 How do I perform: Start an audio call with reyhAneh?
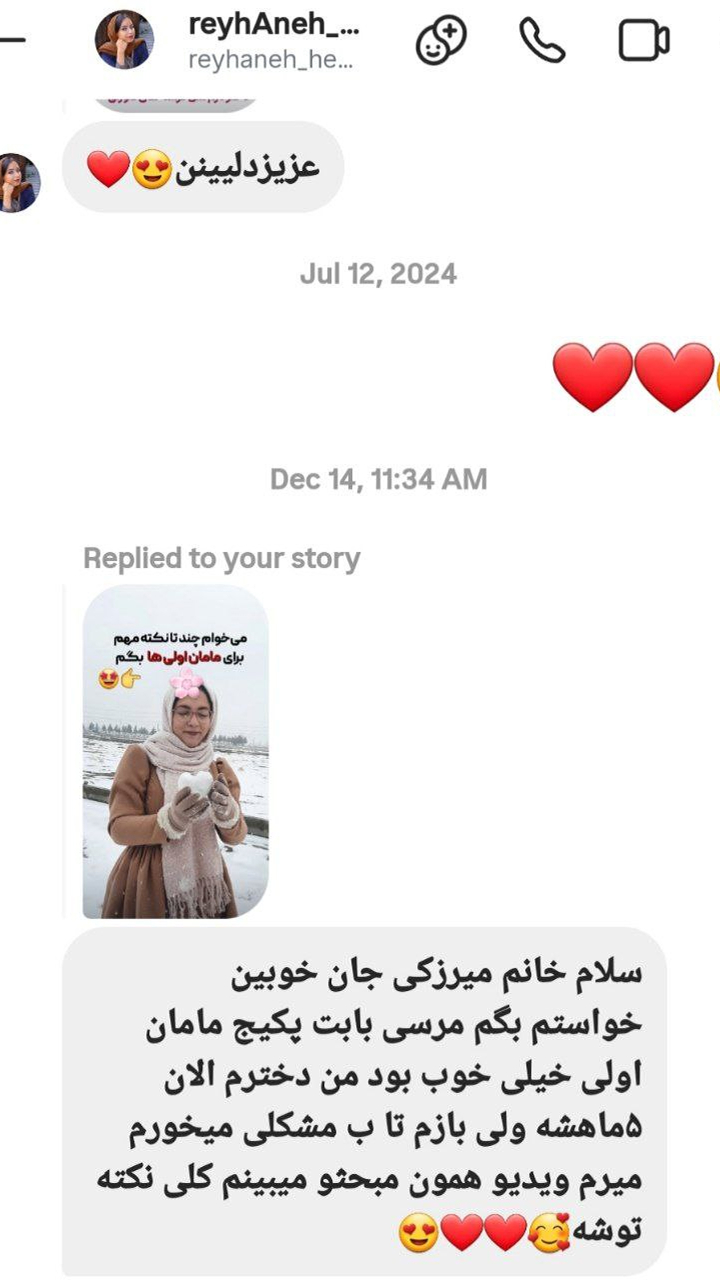point(542,41)
